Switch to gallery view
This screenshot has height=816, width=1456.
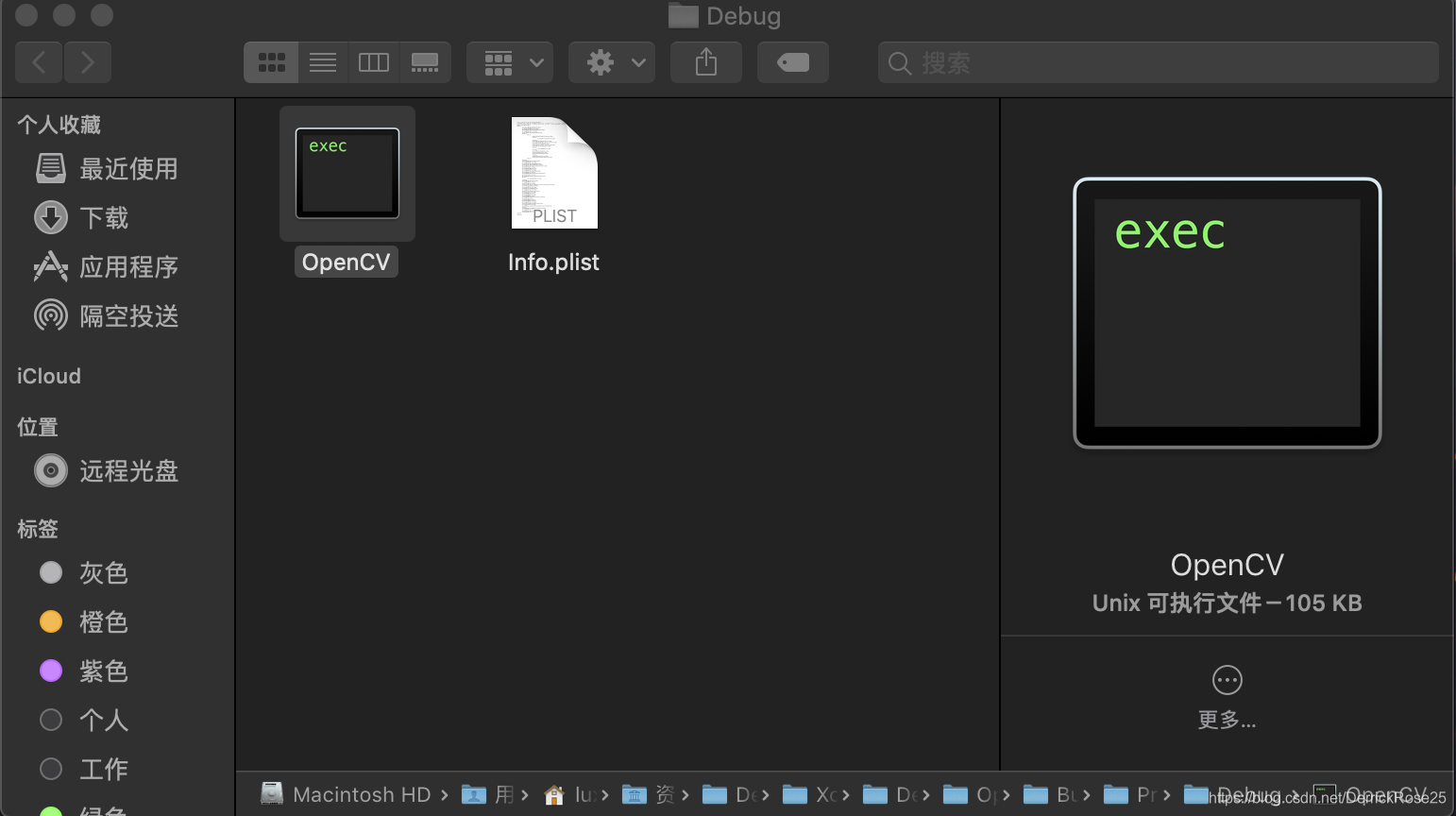tap(425, 62)
